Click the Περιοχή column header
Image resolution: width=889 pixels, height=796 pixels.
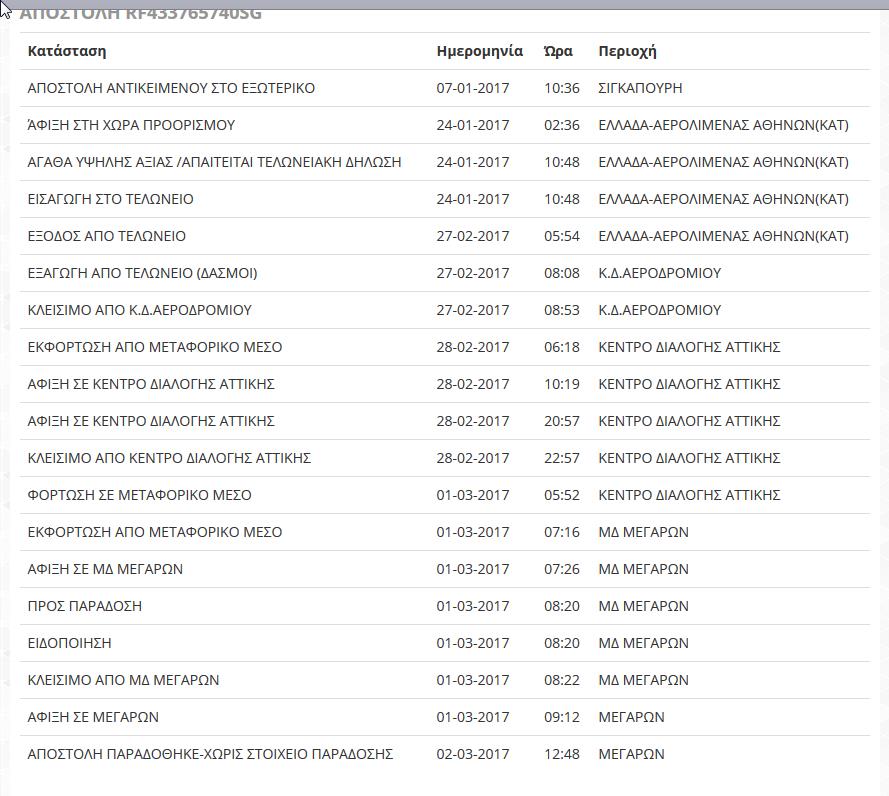[x=627, y=51]
